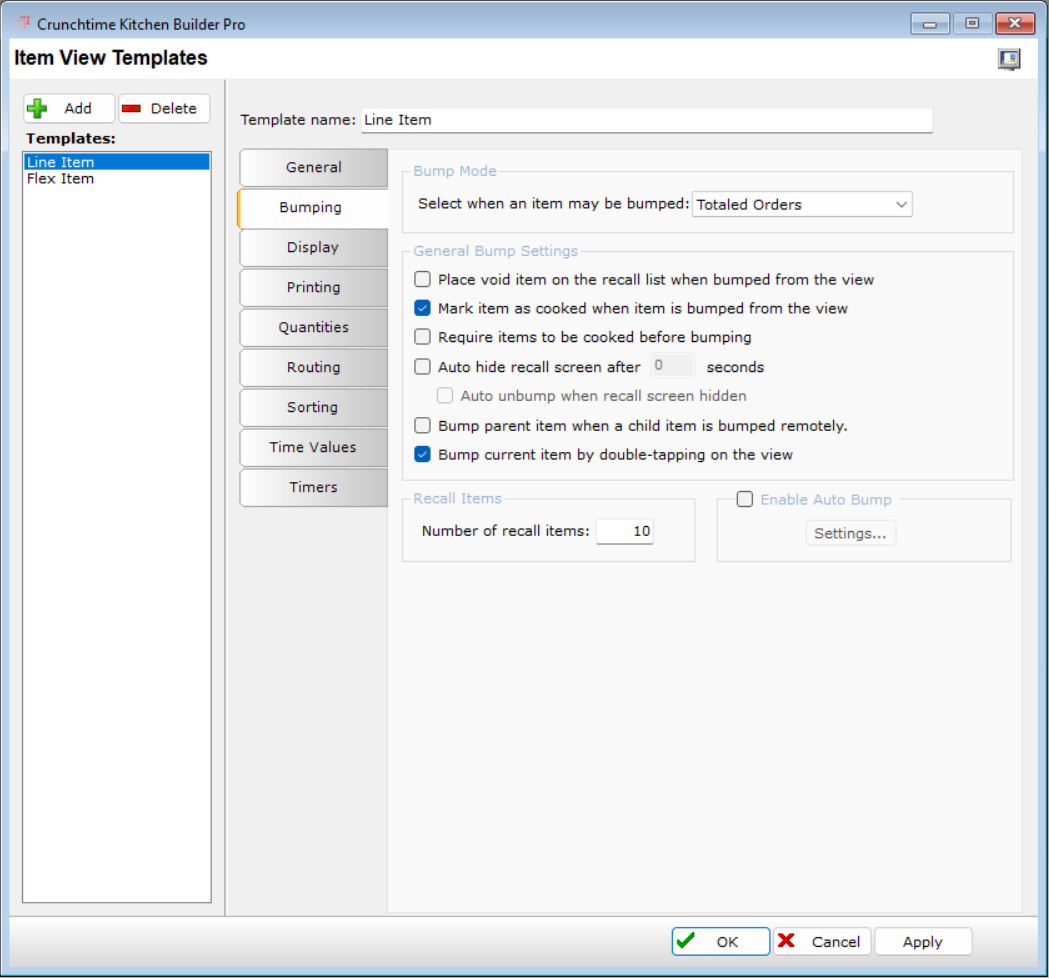Click the Crunchtime app icon in title bar
Viewport: 1049px width, 978px height.
(23, 23)
